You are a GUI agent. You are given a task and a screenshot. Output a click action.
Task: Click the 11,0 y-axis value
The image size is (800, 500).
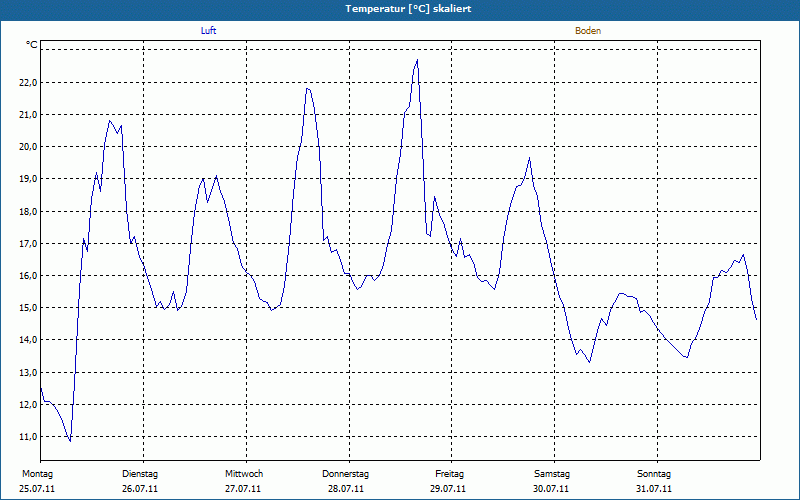[x=28, y=437]
